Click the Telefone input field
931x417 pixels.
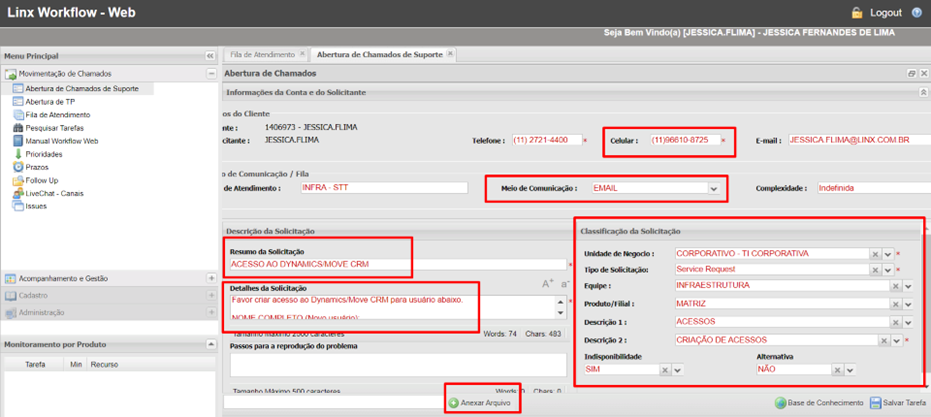click(546, 140)
